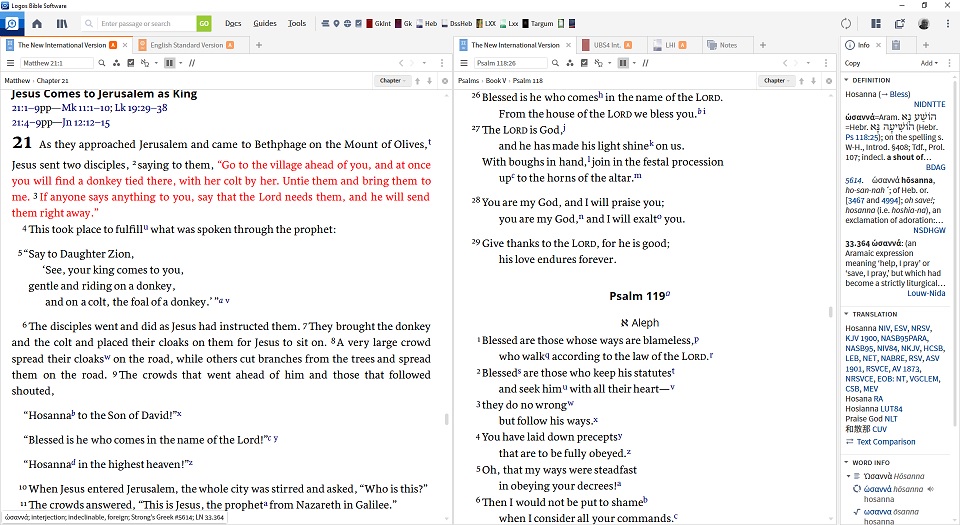
Task: Click the sync refresh icon
Action: pos(846,23)
